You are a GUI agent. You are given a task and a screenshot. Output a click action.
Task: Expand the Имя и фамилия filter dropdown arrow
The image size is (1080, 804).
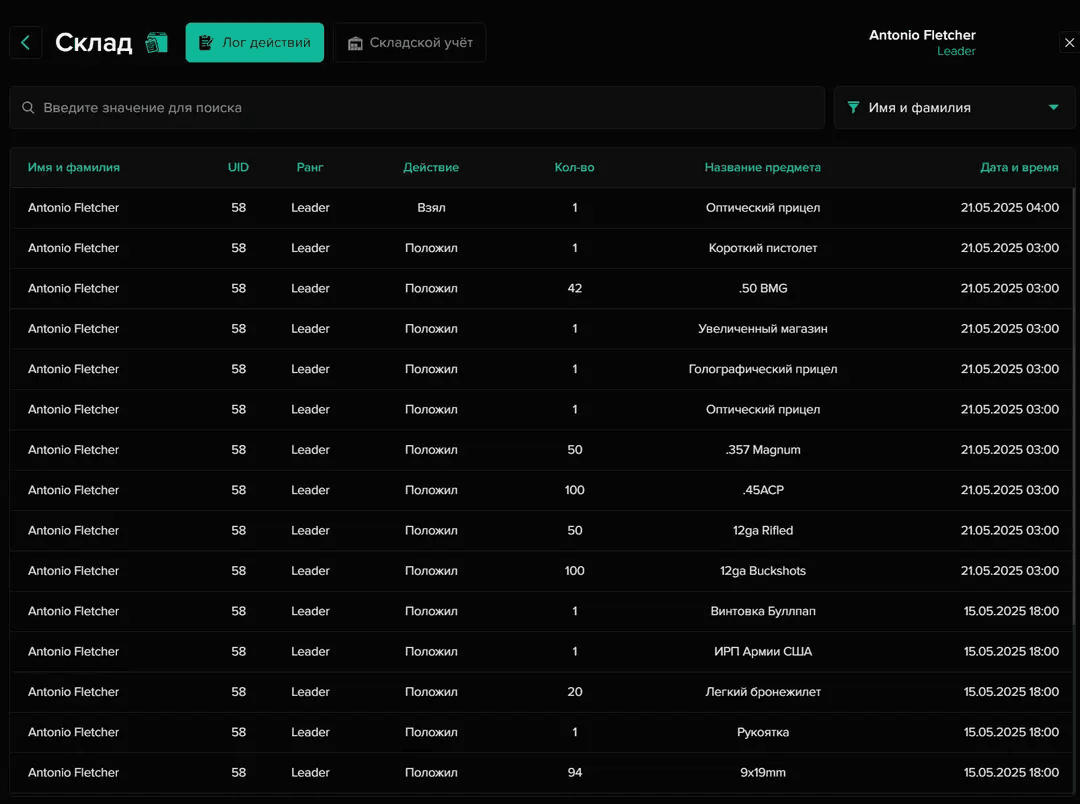point(1053,107)
